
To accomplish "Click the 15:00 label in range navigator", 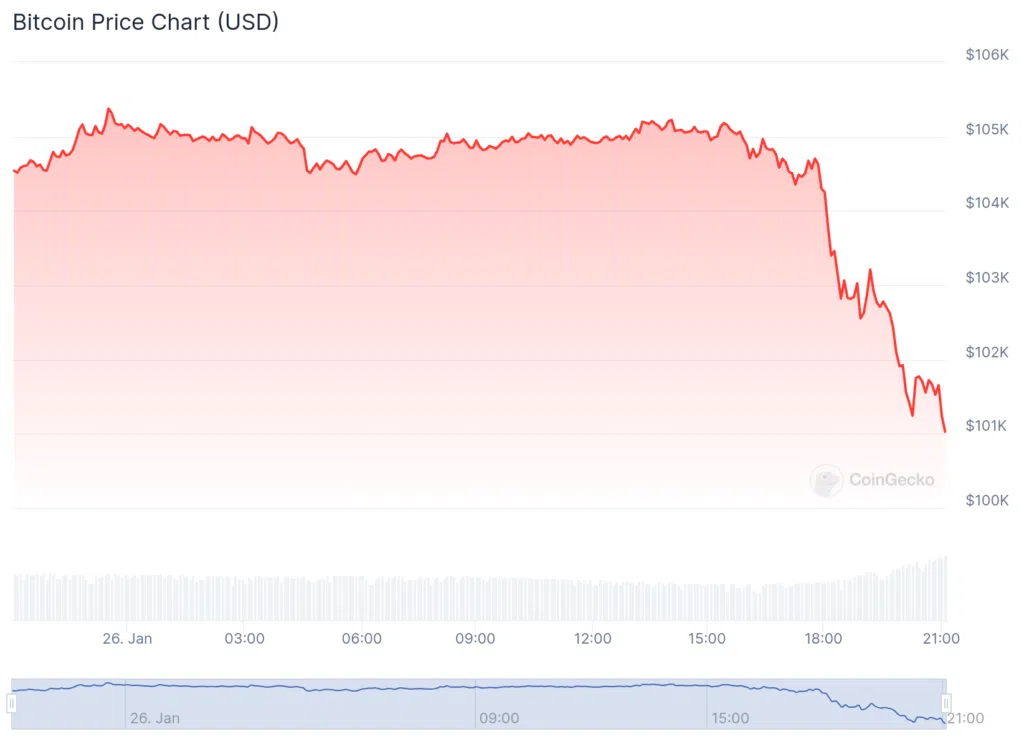I will (x=730, y=718).
